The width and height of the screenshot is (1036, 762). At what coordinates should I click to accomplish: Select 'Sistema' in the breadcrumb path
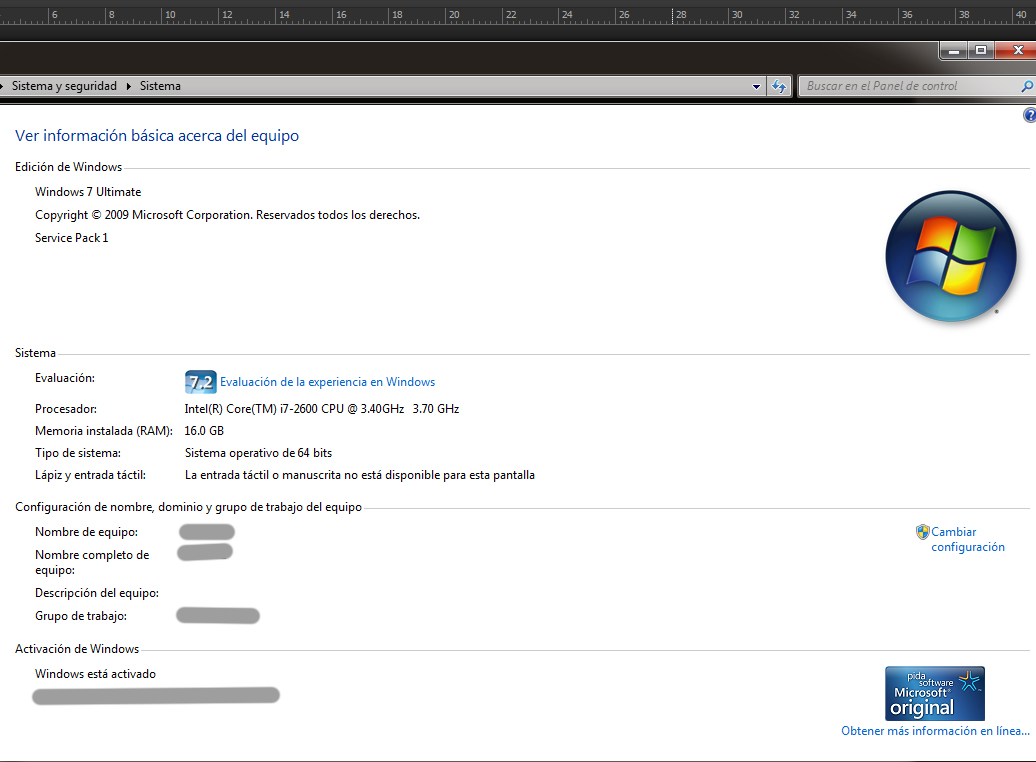(x=160, y=86)
